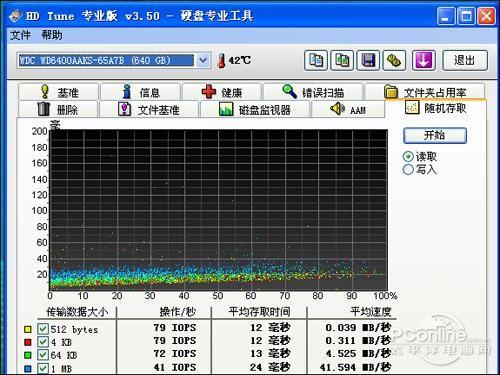This screenshot has width=500, height=375.
Task: Switch to the 文件基准 tab
Action: point(149,109)
